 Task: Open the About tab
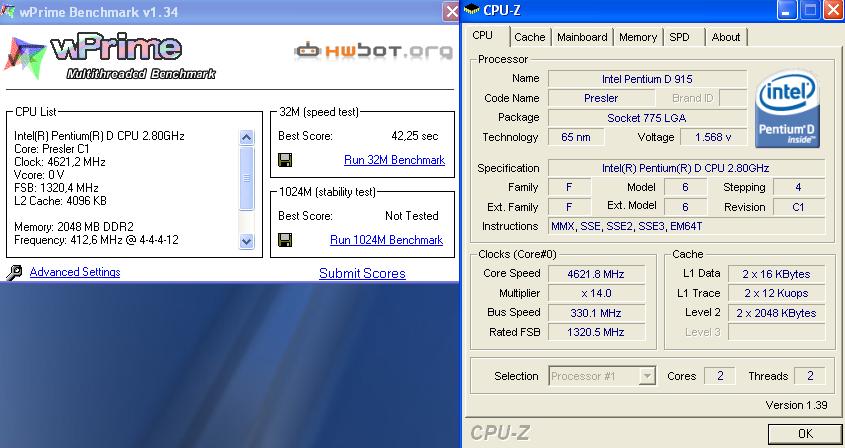tap(726, 37)
